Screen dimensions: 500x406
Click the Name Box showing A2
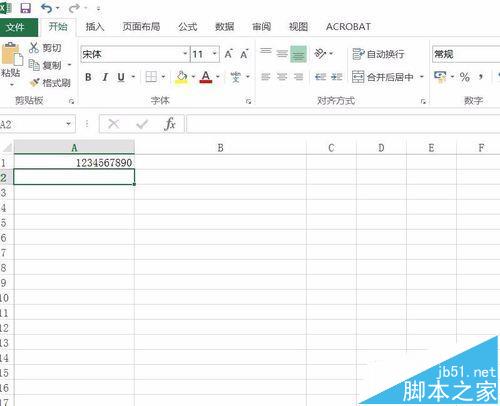(x=37, y=124)
